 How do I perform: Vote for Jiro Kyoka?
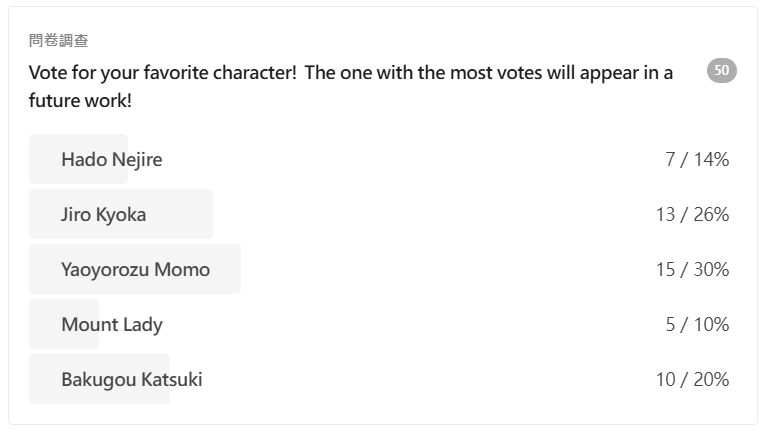pos(103,215)
